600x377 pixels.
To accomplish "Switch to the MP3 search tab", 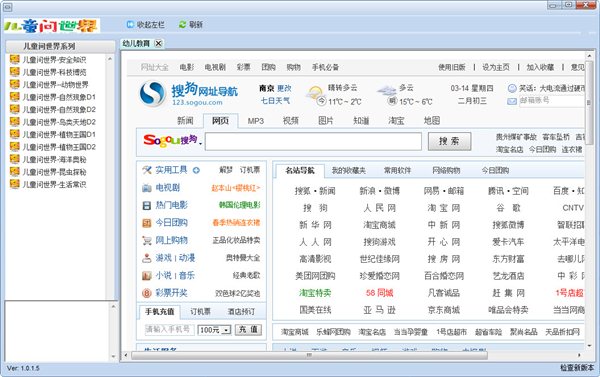I will 256,121.
